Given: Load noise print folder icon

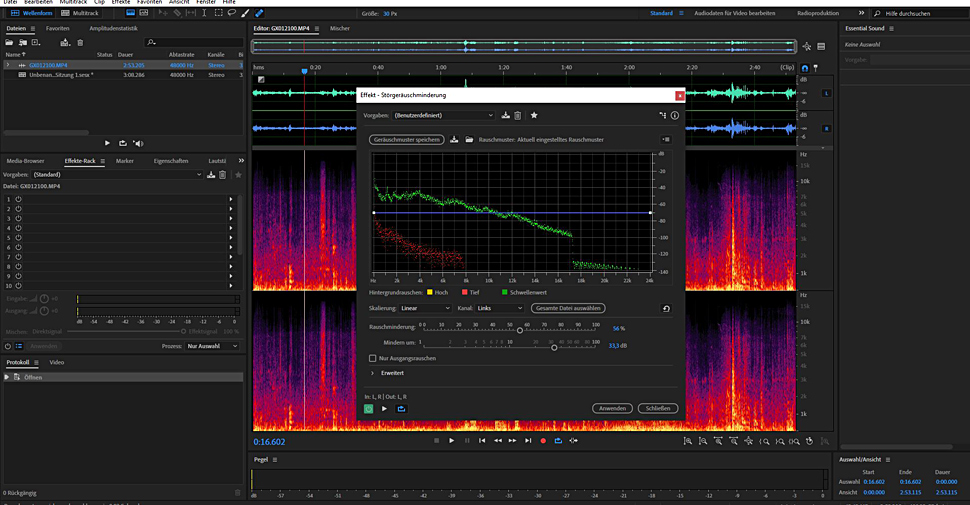Looking at the screenshot, I should click(469, 139).
